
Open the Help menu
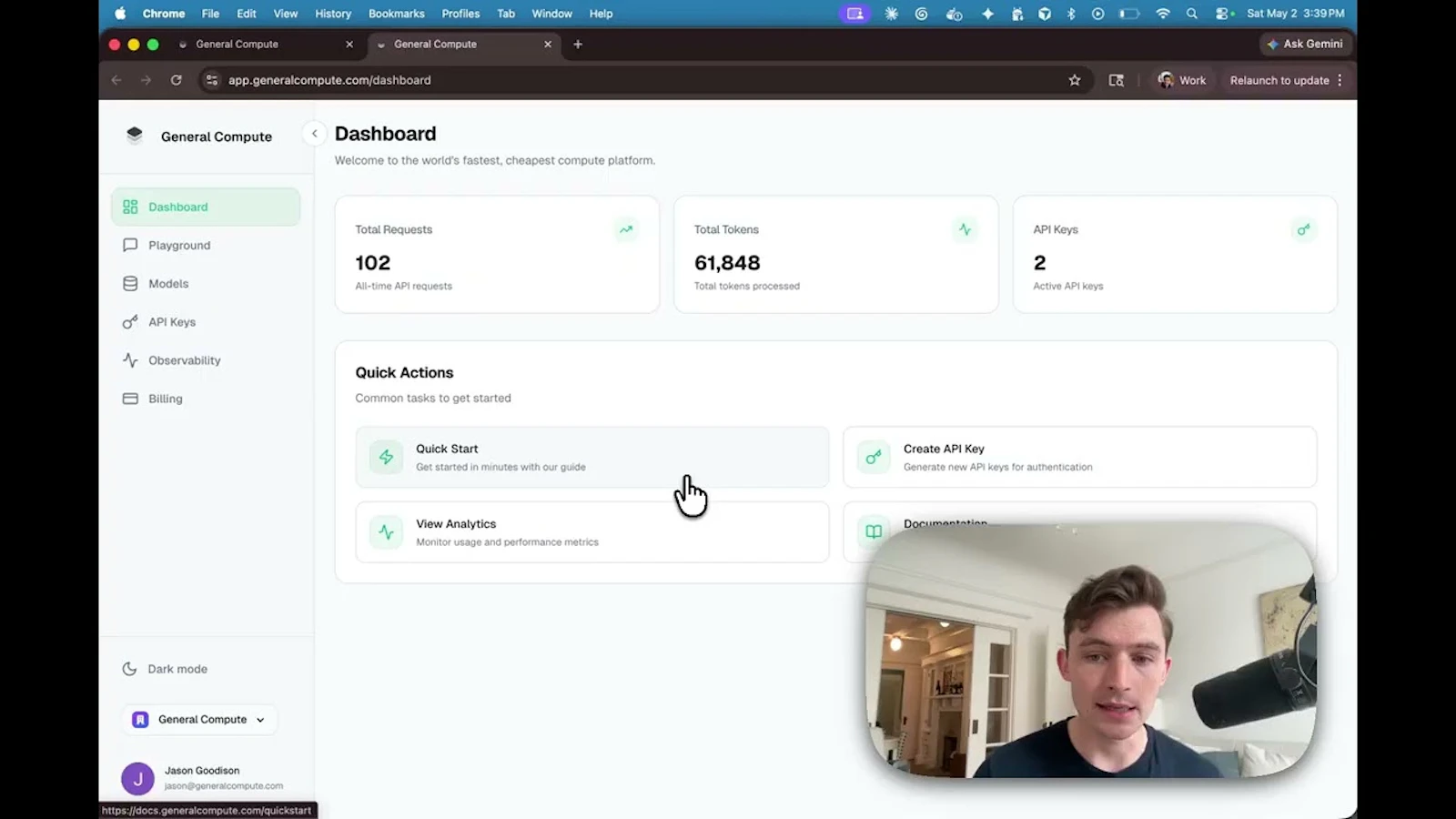coord(601,14)
